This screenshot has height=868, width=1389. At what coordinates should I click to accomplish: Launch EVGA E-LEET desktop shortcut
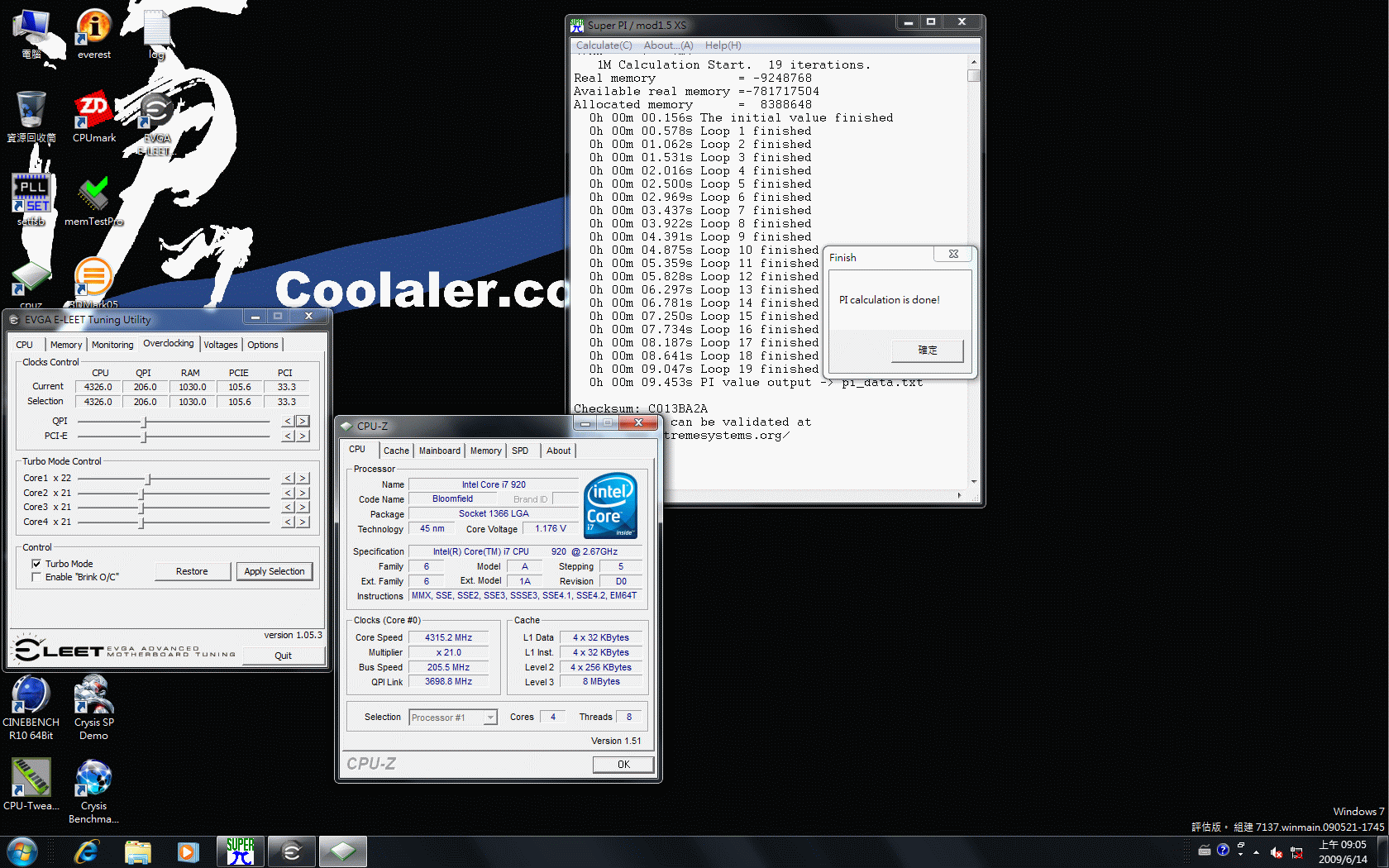point(157,124)
